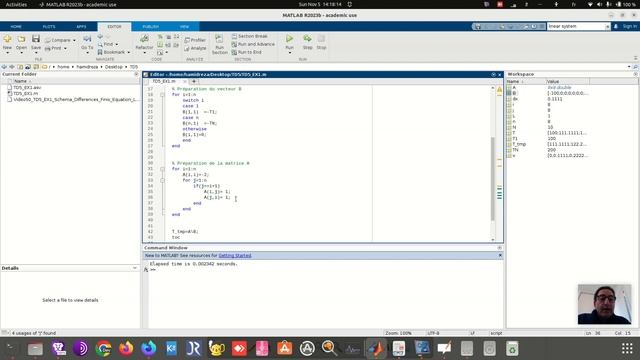Screen dimensions: 640x360
Task: Expand the Bookmark dropdown arrow
Action: 129,52
